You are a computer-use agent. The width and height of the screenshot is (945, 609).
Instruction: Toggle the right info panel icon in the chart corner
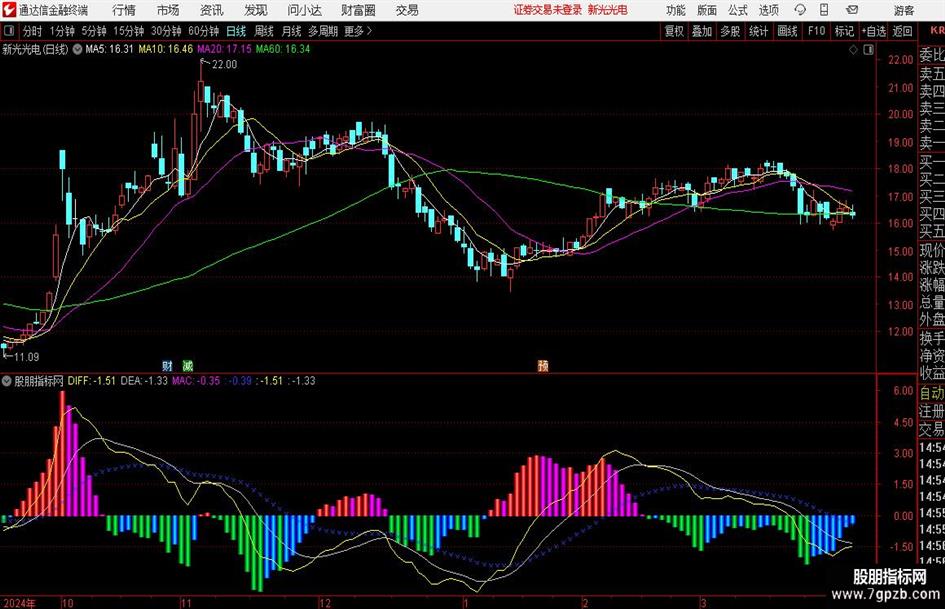[x=868, y=50]
